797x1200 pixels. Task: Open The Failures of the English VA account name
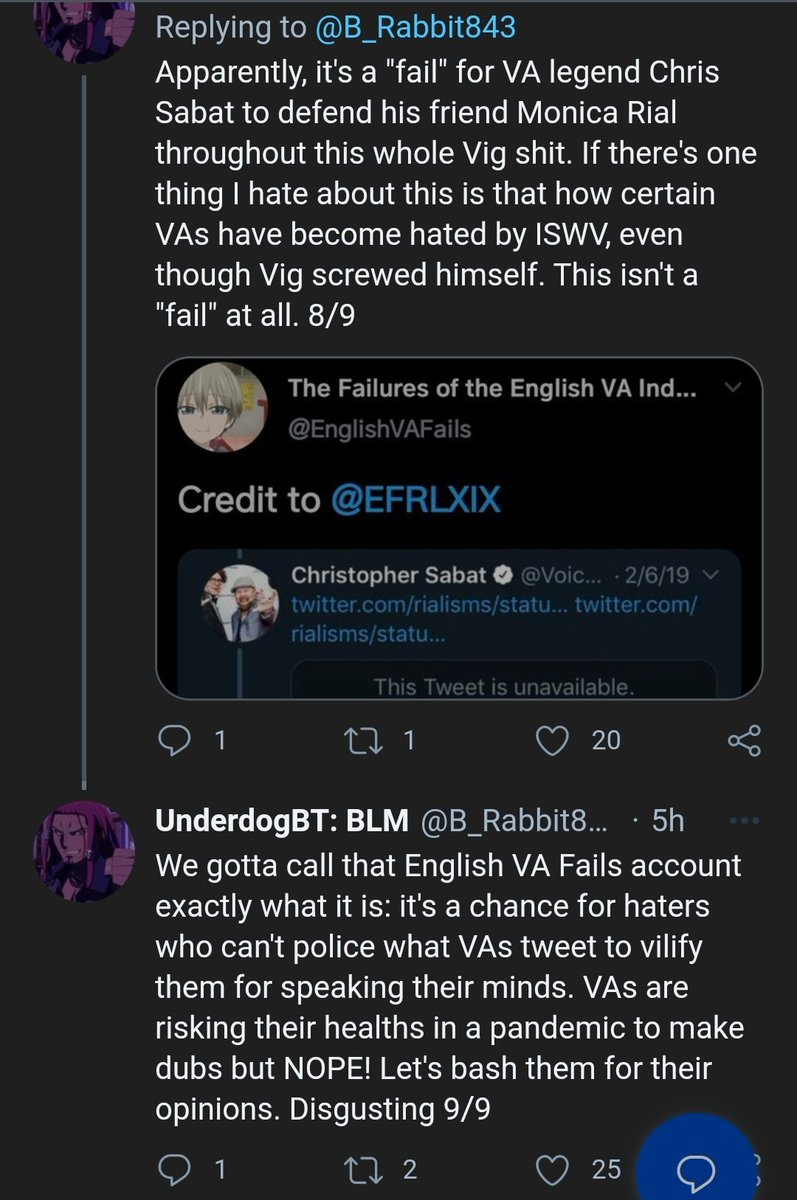point(491,388)
